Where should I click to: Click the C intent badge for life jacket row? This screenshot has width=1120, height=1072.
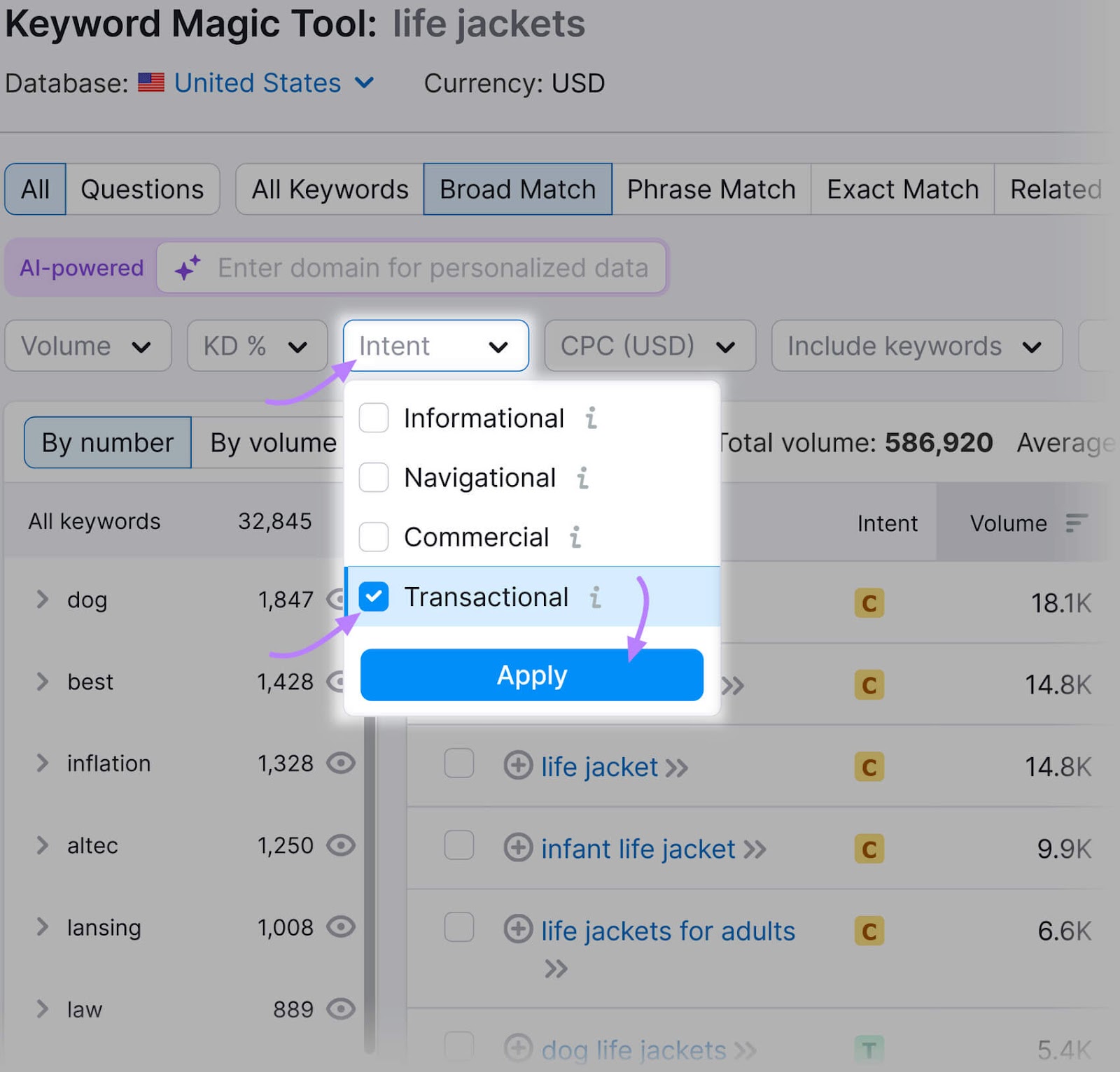click(869, 767)
